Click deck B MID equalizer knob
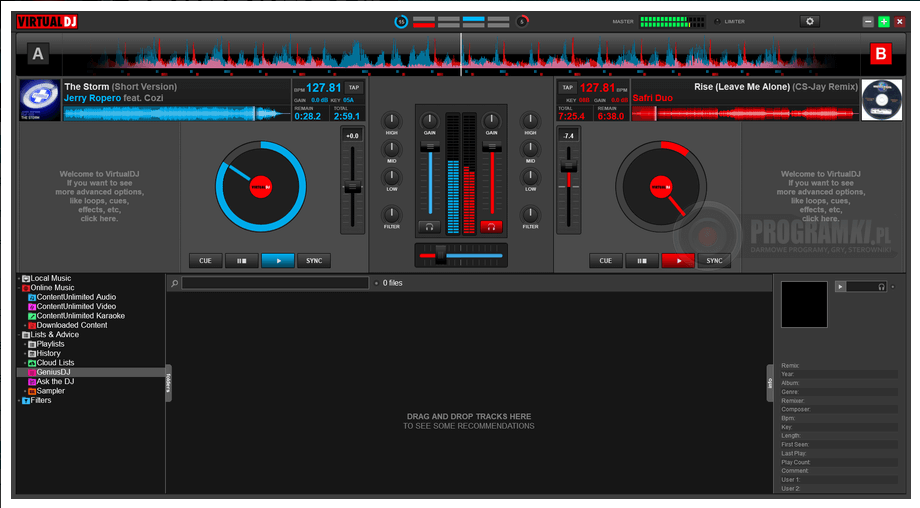The height and width of the screenshot is (508, 920). pyautogui.click(x=530, y=149)
